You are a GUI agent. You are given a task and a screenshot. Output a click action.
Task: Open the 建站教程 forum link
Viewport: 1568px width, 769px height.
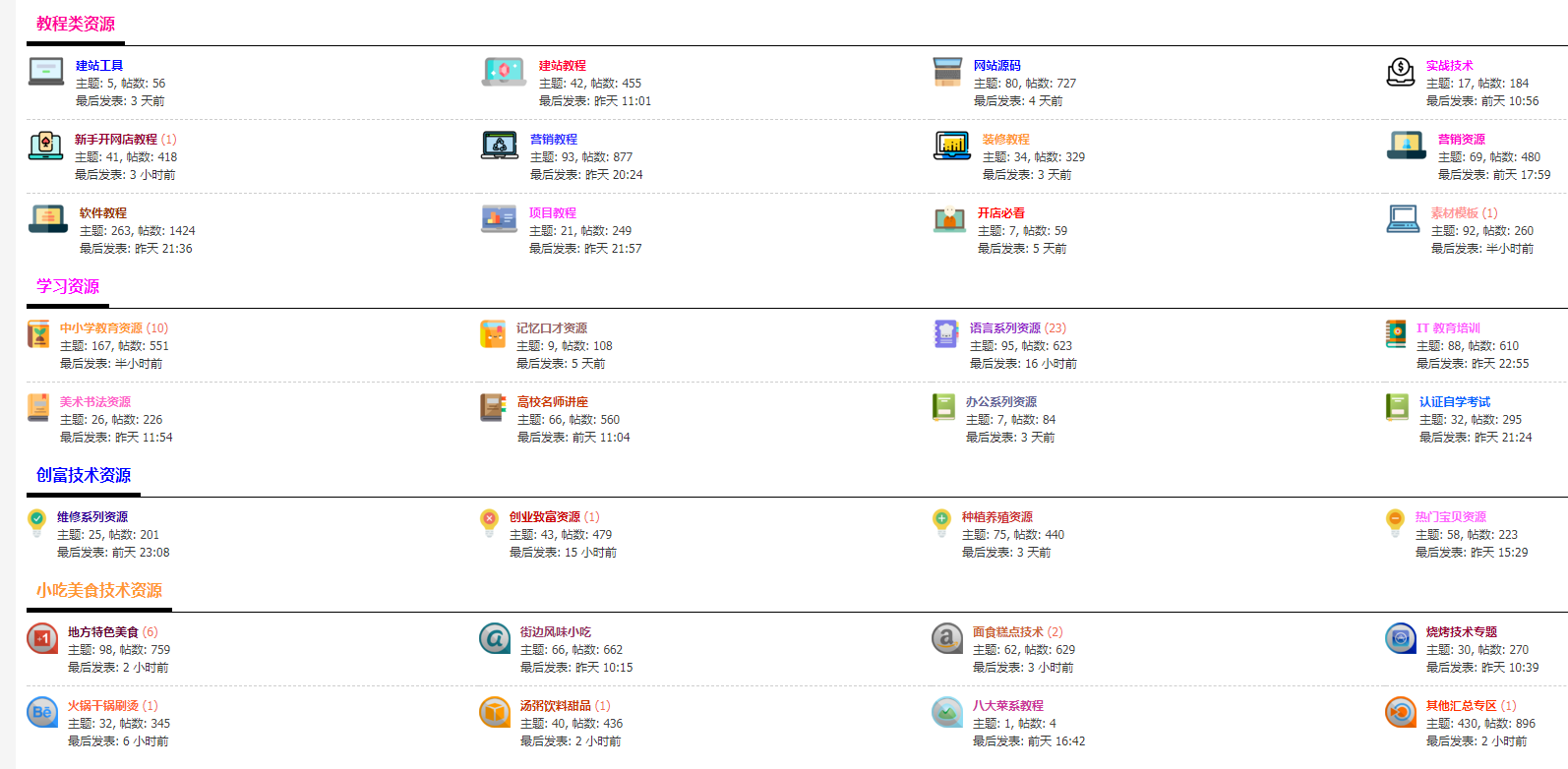[563, 66]
